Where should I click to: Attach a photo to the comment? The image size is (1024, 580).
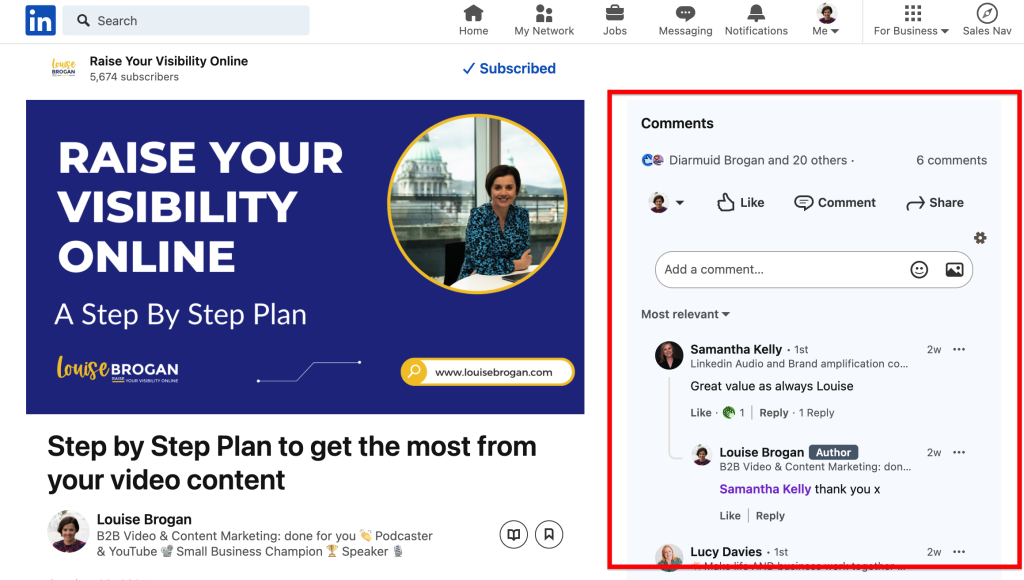954,269
